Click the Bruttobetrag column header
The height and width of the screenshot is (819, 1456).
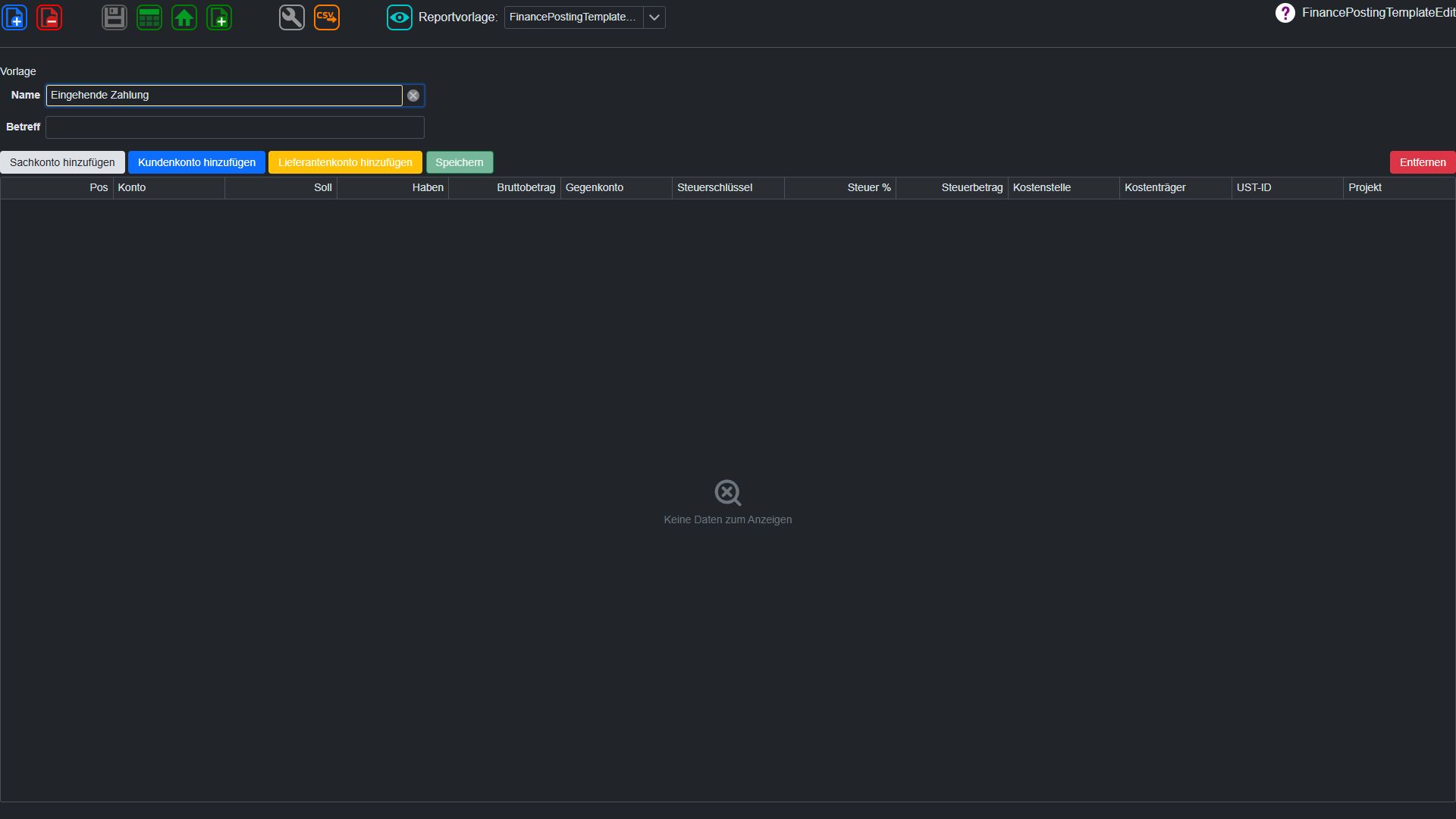pos(504,188)
